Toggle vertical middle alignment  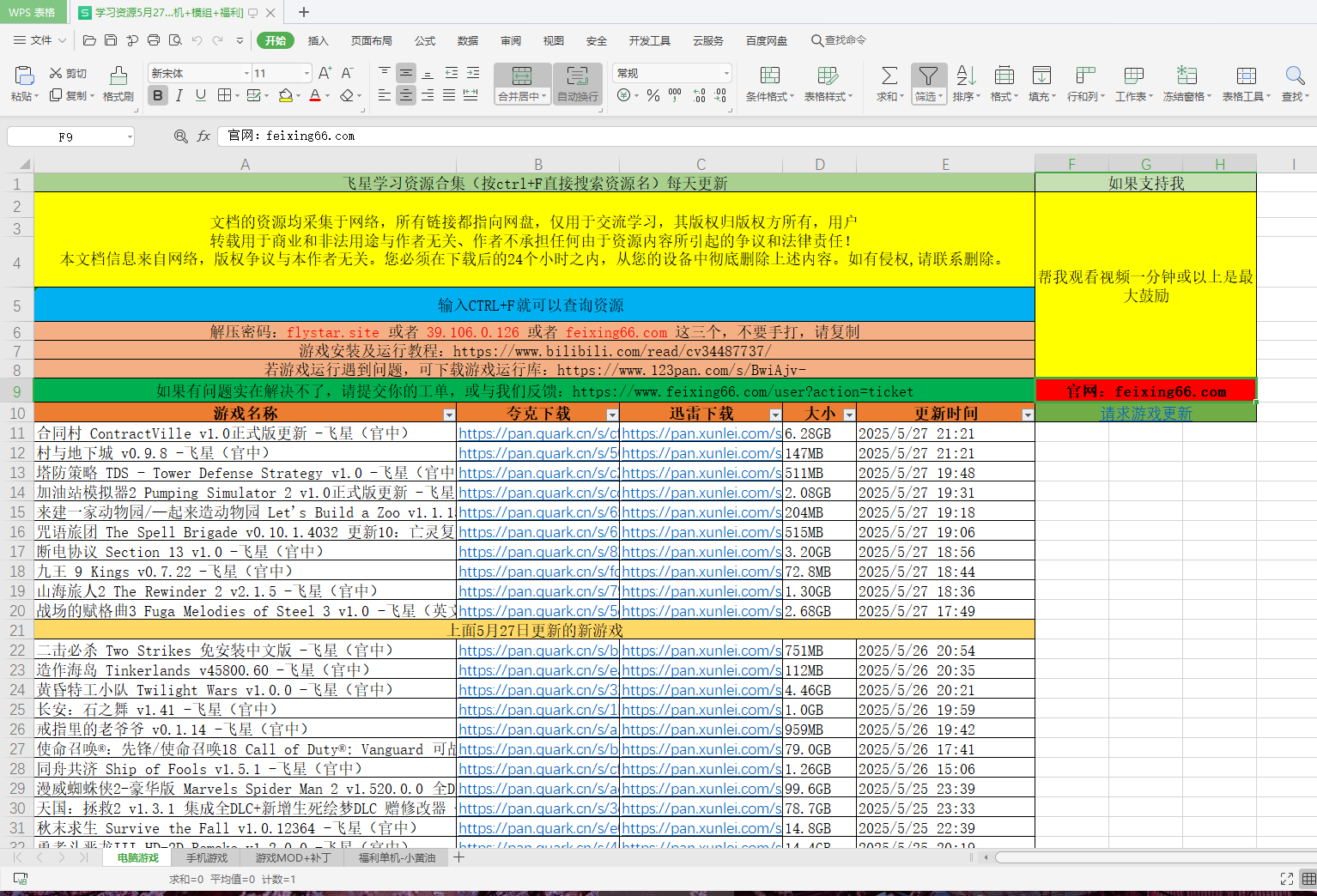pyautogui.click(x=406, y=73)
